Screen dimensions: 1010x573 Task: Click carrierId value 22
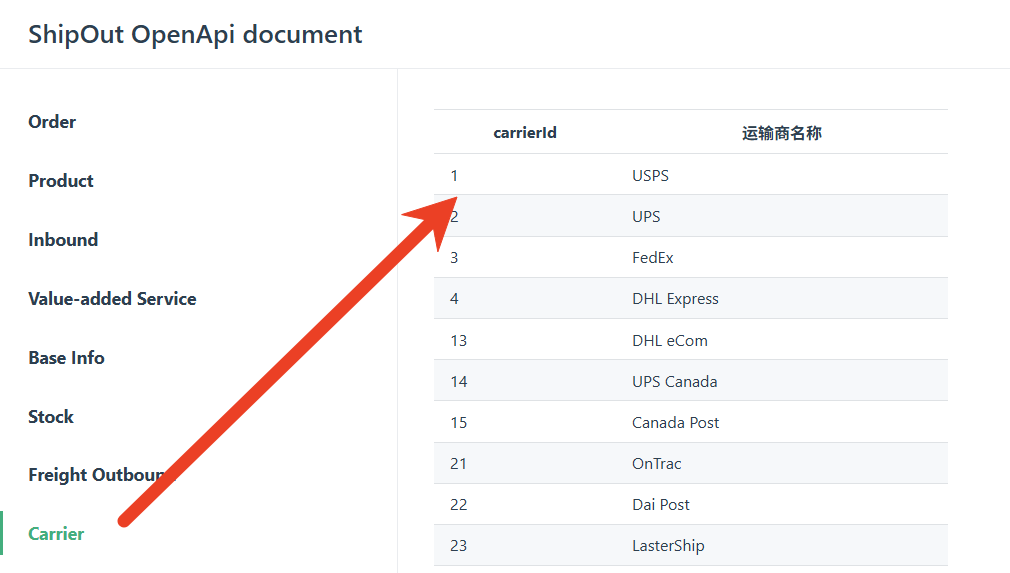click(x=459, y=505)
